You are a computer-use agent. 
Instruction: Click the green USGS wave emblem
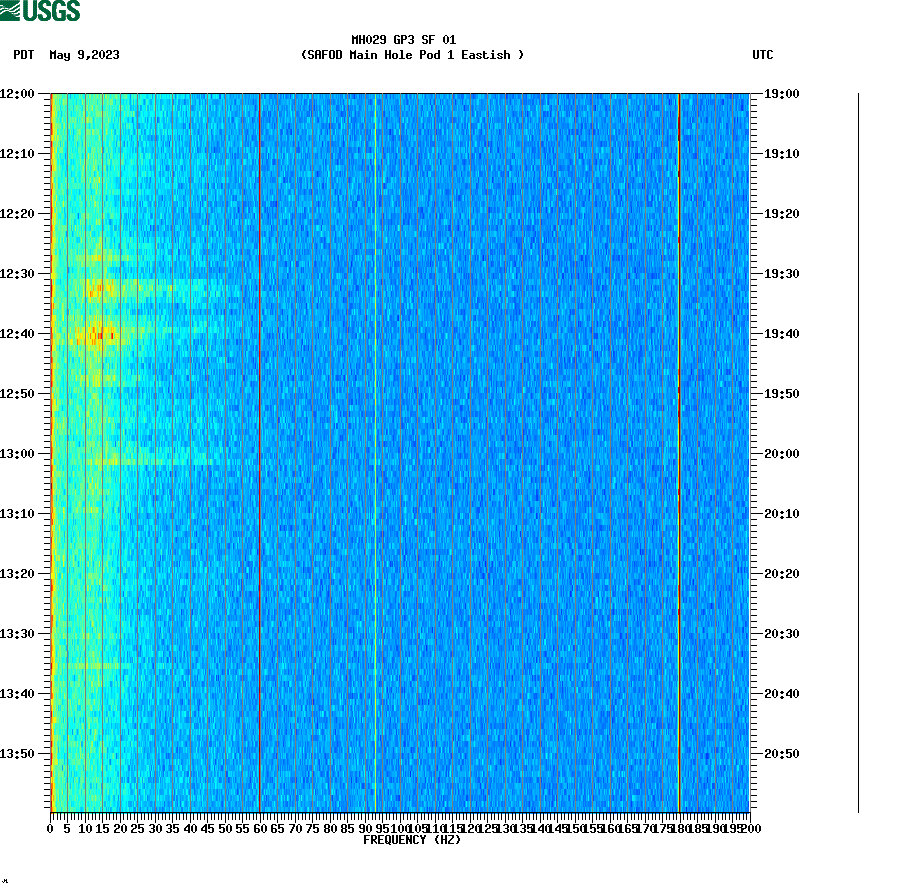pyautogui.click(x=12, y=11)
